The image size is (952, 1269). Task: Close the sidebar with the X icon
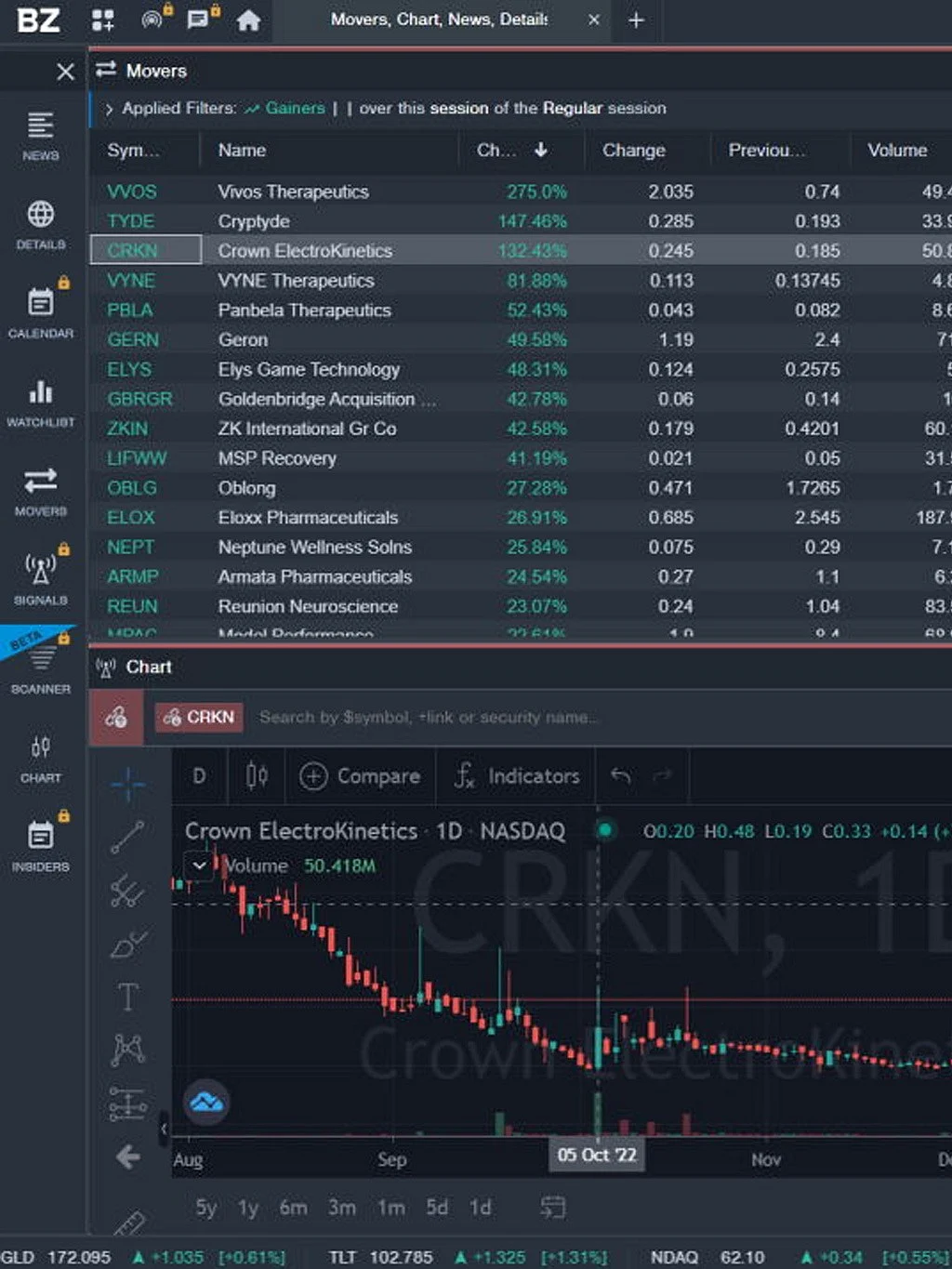[x=65, y=72]
